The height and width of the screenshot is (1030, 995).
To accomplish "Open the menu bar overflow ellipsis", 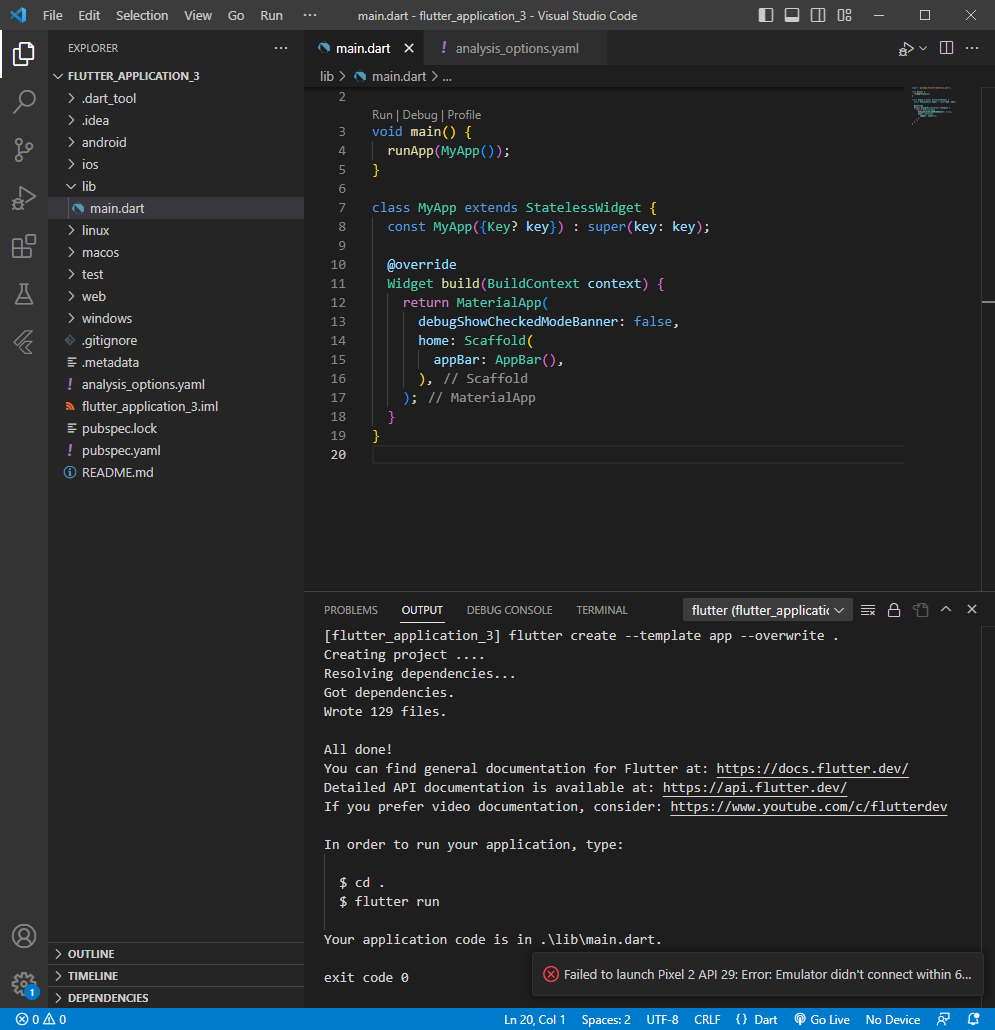I will pyautogui.click(x=310, y=15).
